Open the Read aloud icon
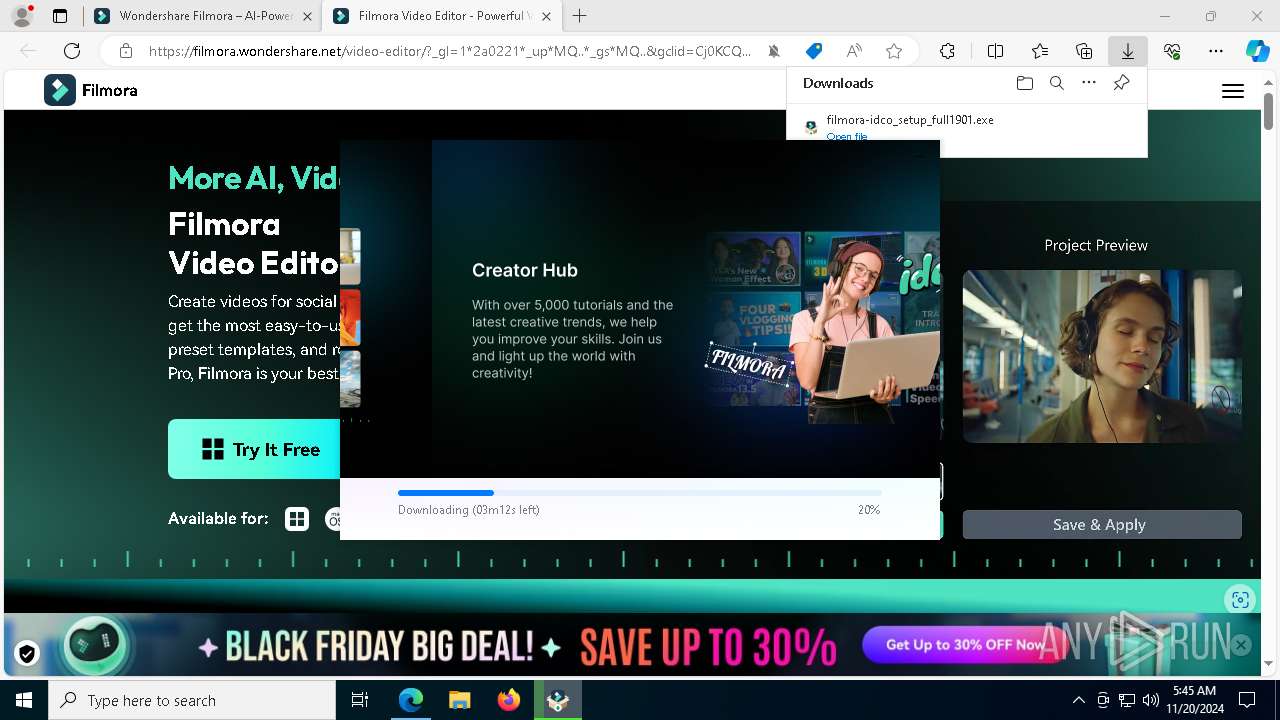Viewport: 1280px width, 720px height. pos(854,51)
